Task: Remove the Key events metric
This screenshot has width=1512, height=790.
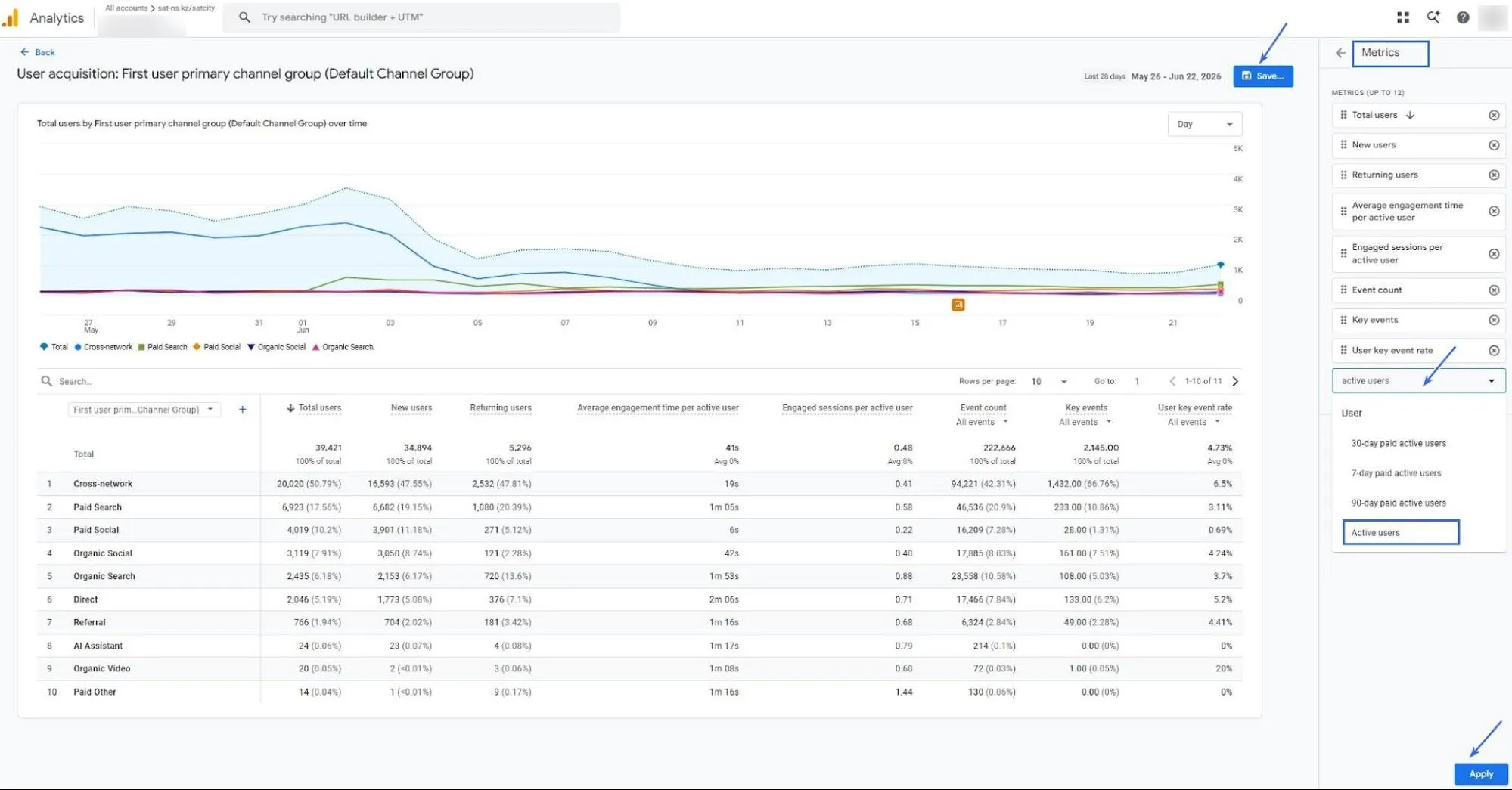Action: (x=1494, y=320)
